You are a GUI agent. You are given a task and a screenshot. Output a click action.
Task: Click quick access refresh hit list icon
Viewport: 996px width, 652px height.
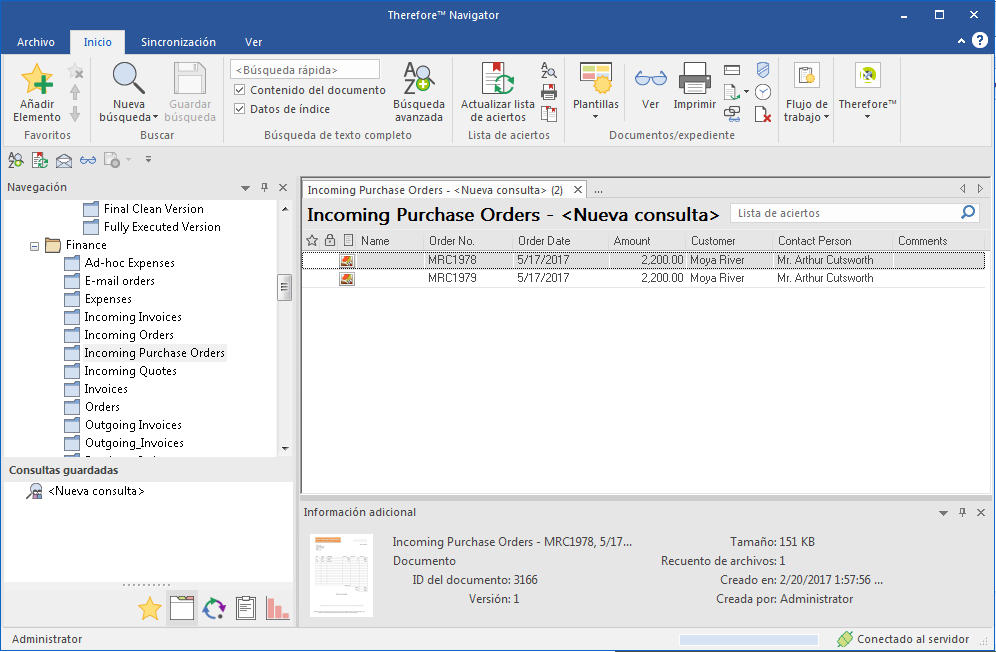(x=39, y=160)
